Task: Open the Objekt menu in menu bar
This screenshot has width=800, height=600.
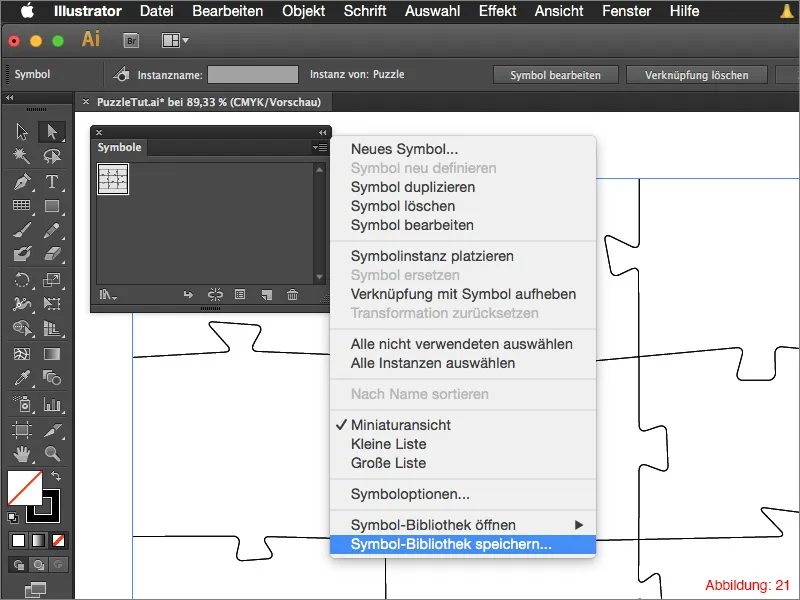Action: pos(304,11)
